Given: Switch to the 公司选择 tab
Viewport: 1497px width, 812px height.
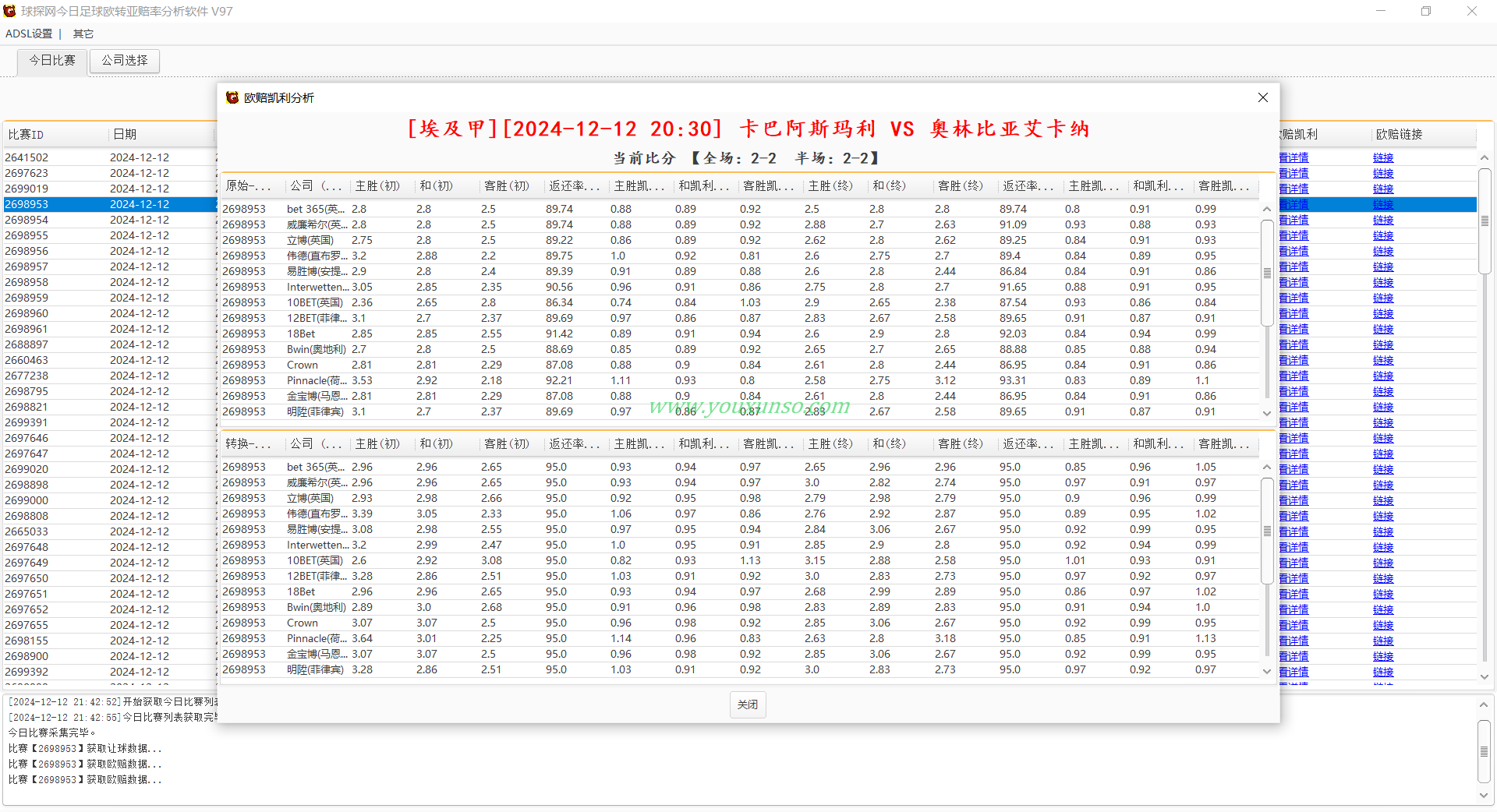Looking at the screenshot, I should [125, 60].
